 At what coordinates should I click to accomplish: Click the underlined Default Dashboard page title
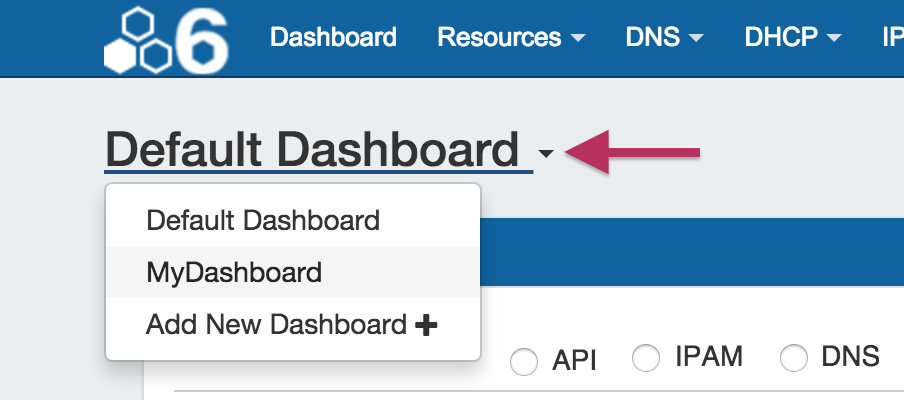(312, 151)
